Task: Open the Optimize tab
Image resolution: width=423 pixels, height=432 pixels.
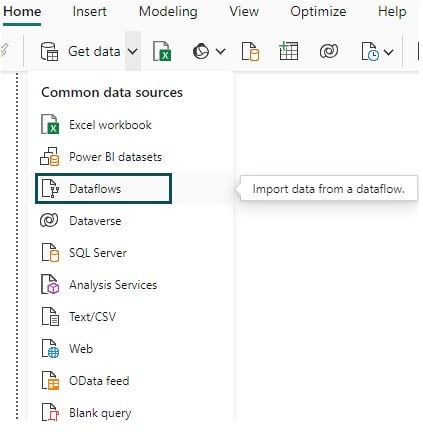Action: [x=318, y=12]
